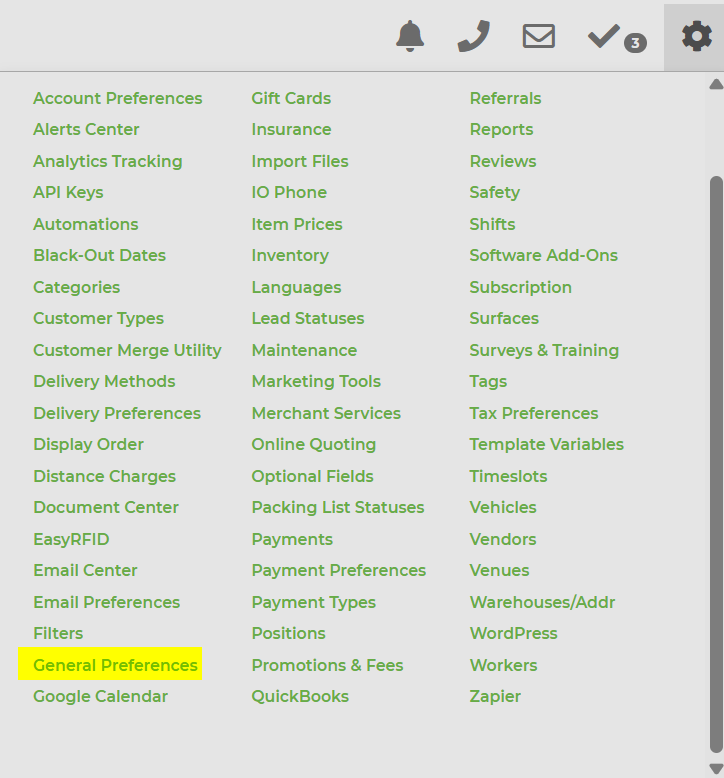Image resolution: width=724 pixels, height=778 pixels.
Task: Open the Google Calendar settings
Action: [x=100, y=696]
